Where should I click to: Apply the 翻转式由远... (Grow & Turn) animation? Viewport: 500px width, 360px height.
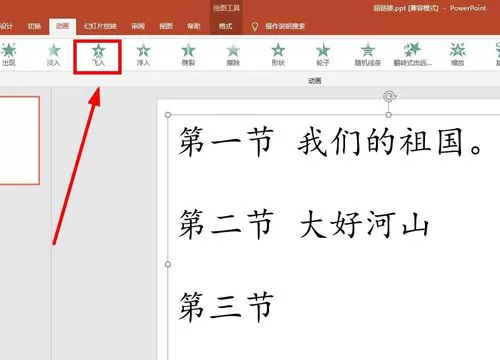tap(412, 55)
